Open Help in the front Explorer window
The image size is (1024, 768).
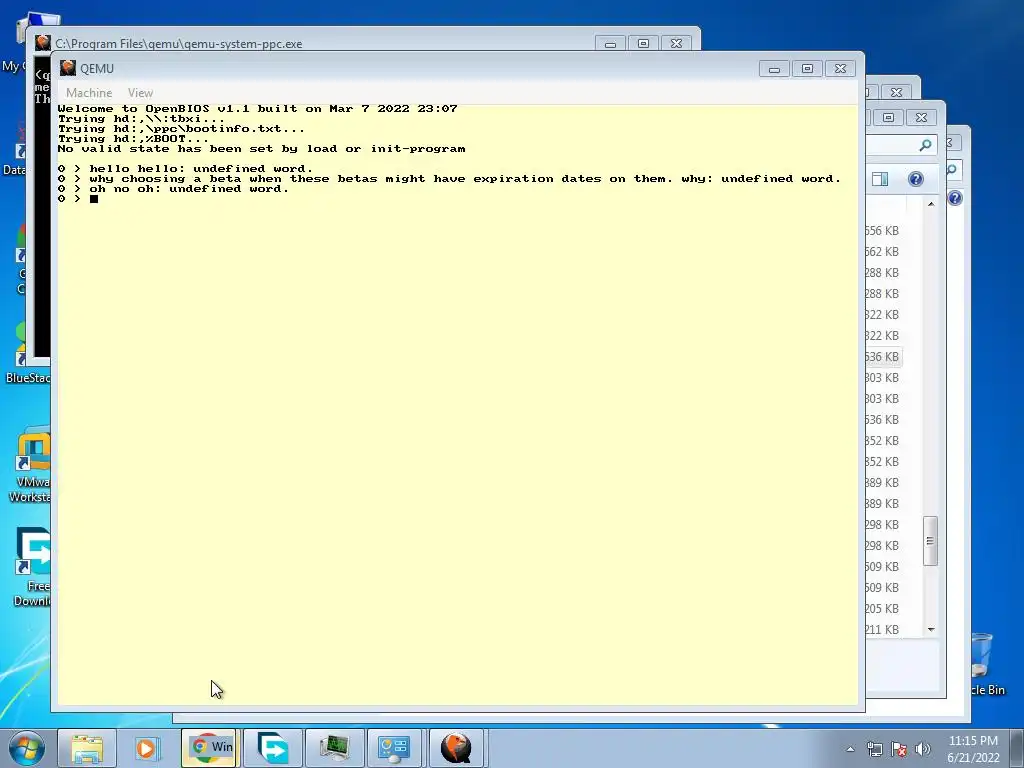click(916, 179)
